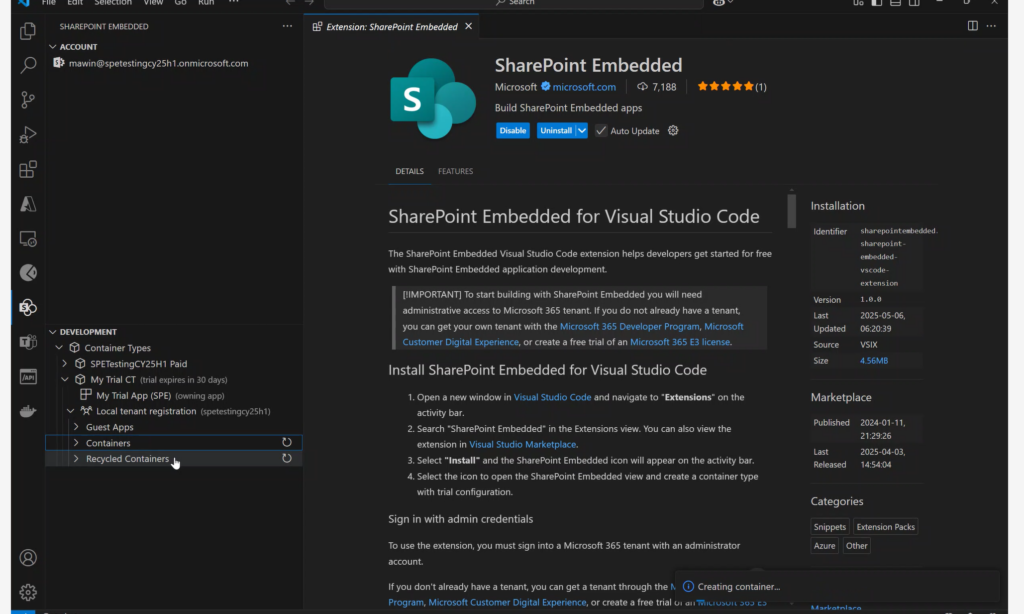Refresh the Recycled Containers tree row

[x=287, y=459]
